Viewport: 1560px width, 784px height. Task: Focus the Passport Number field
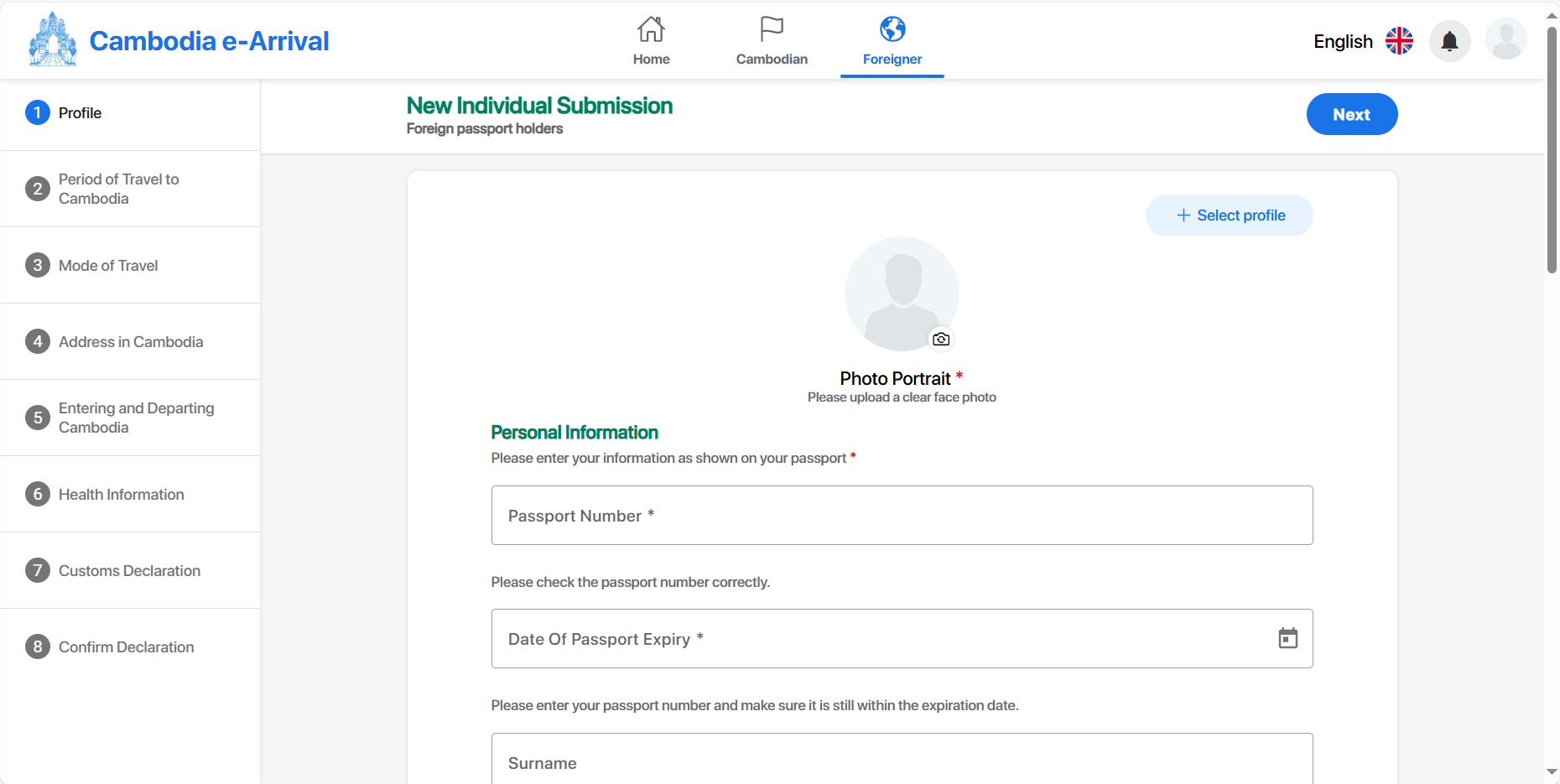click(x=902, y=516)
